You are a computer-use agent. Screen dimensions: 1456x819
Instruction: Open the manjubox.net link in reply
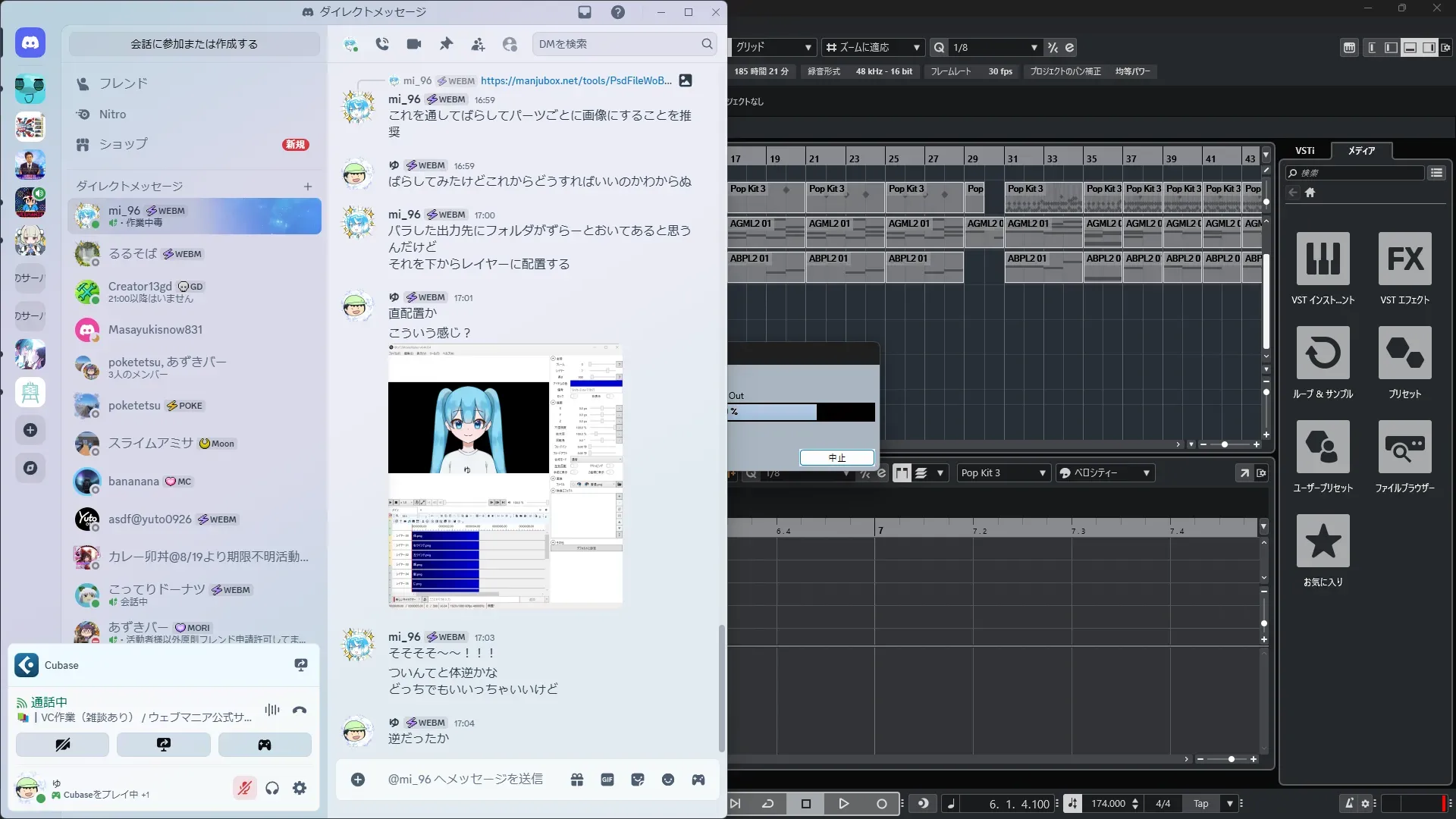576,80
